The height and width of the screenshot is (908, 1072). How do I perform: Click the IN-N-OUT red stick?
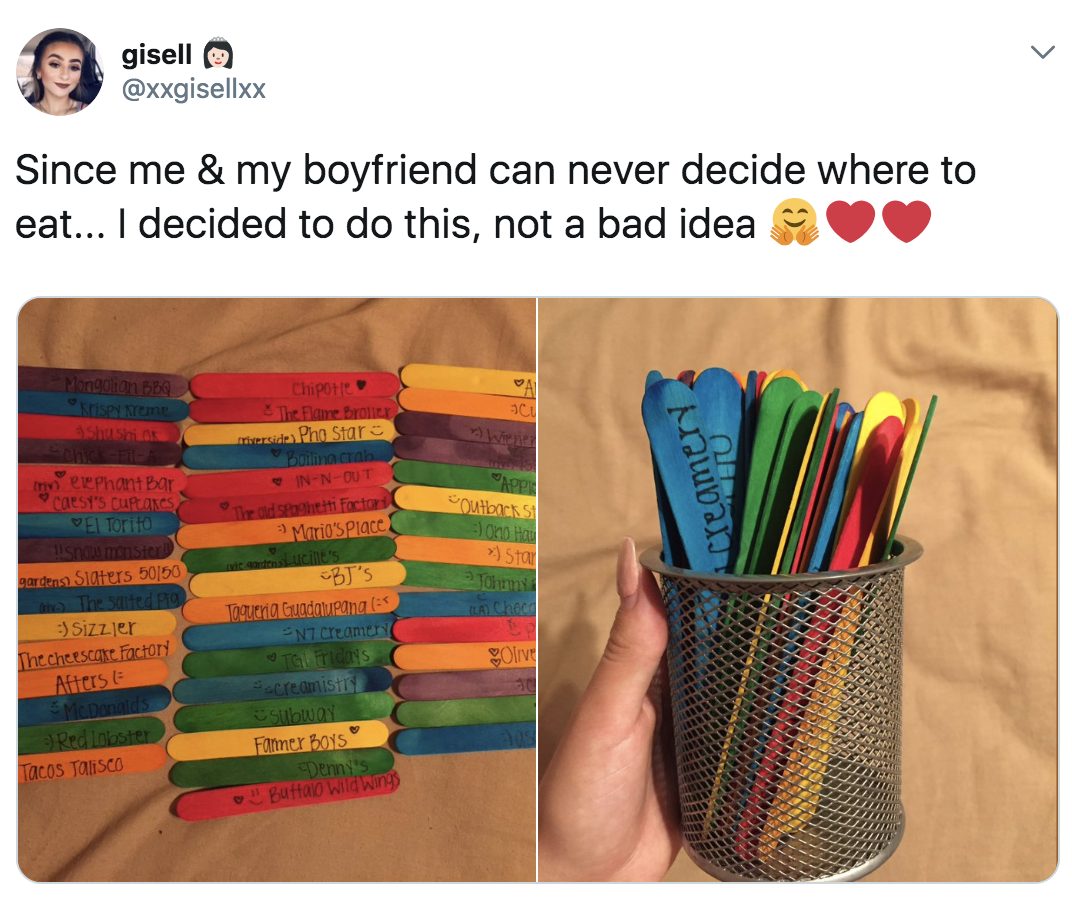287,480
